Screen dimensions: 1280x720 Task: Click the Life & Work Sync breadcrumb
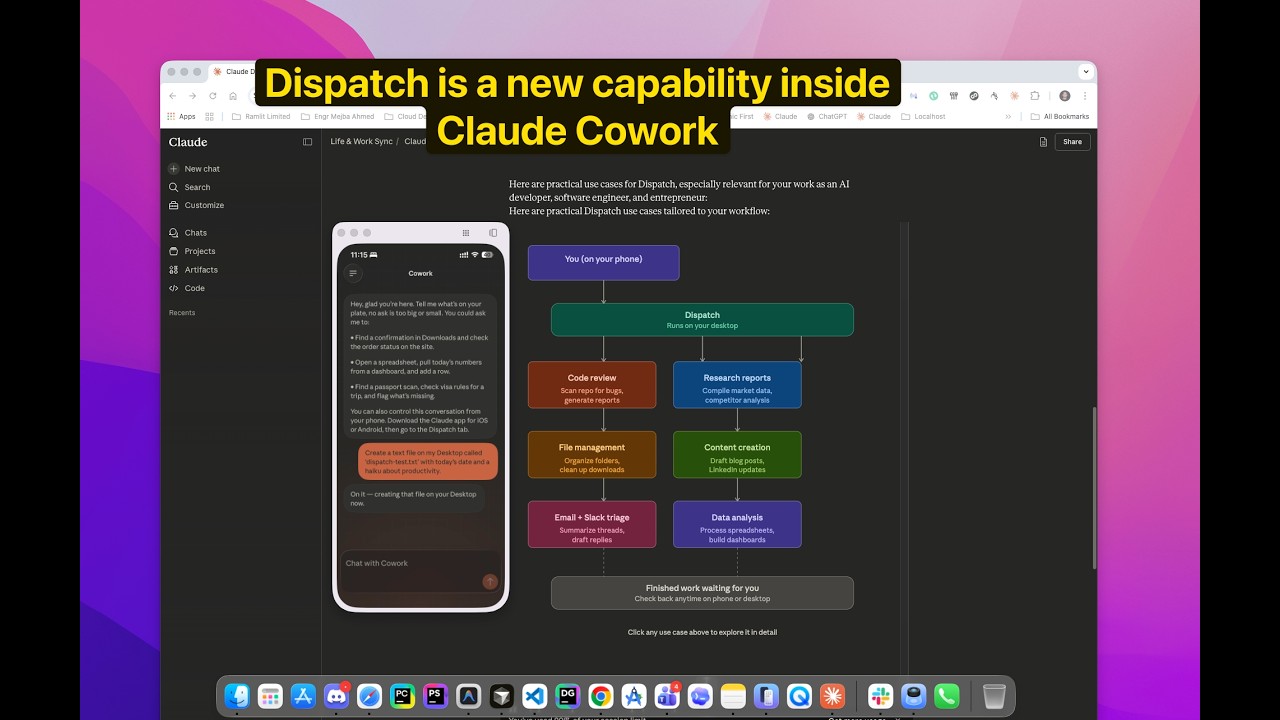pyautogui.click(x=361, y=142)
